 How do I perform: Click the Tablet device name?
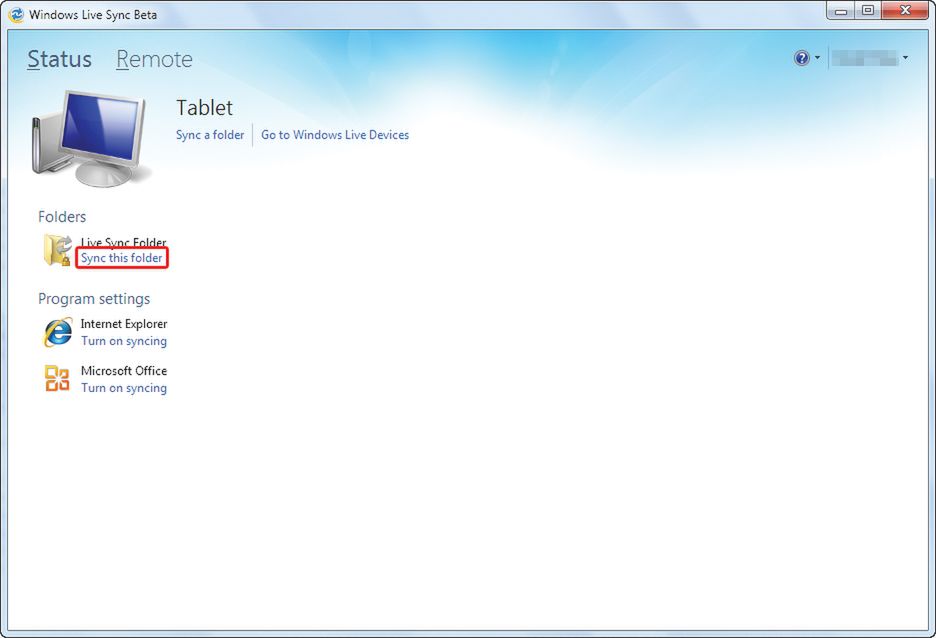204,107
